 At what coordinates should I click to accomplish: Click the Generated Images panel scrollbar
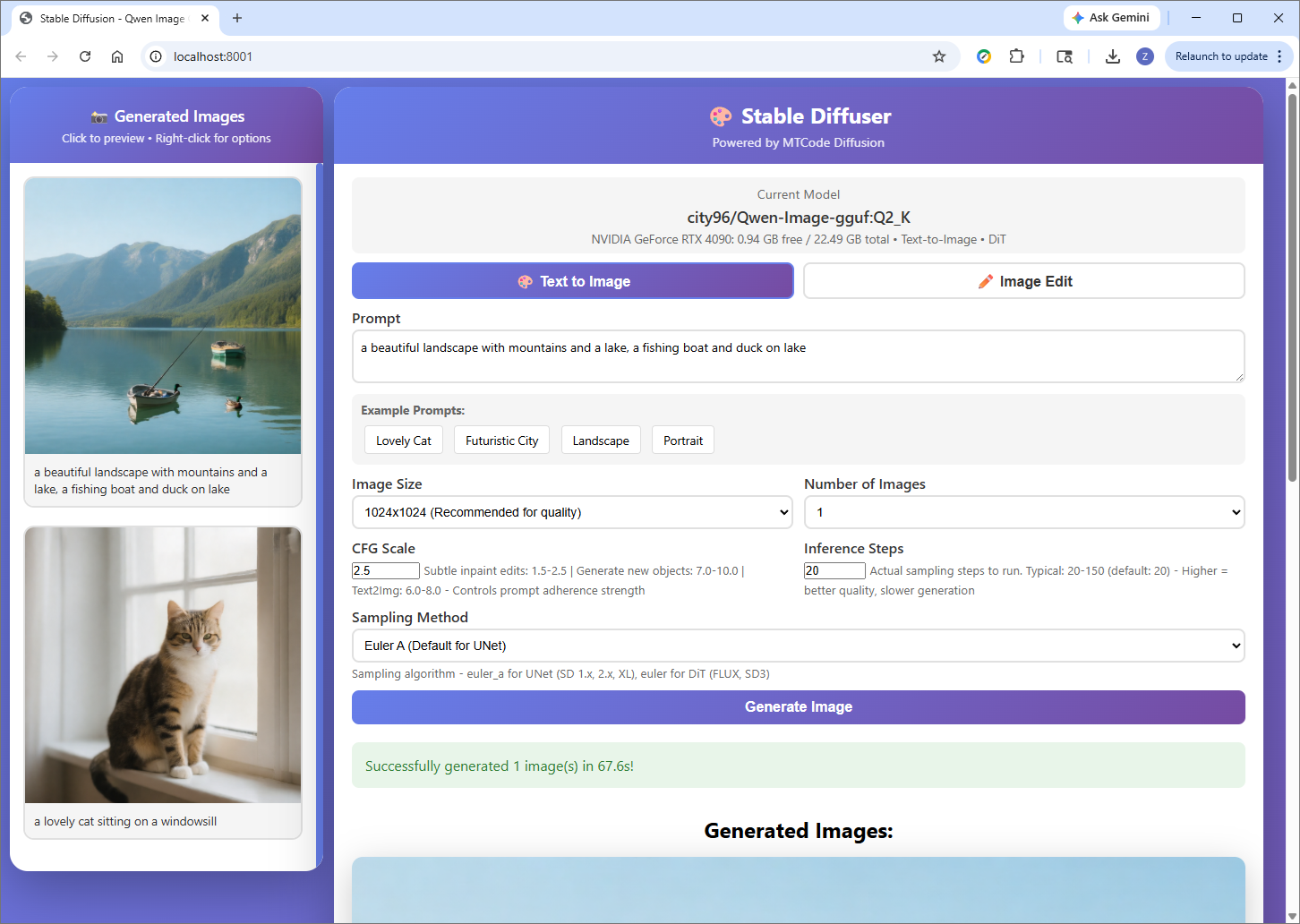tap(320, 515)
